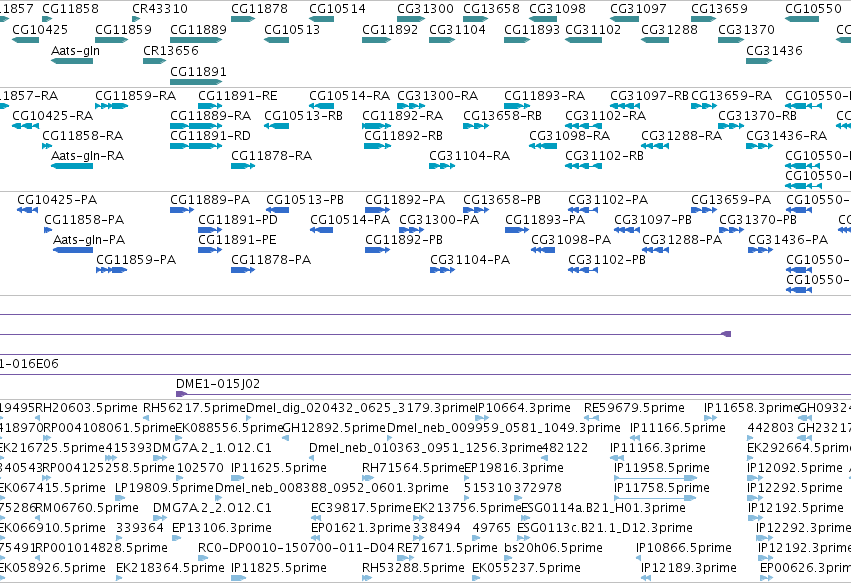851x583 pixels.
Task: Click the LP19809.5prime EST label
Action: 164,488
